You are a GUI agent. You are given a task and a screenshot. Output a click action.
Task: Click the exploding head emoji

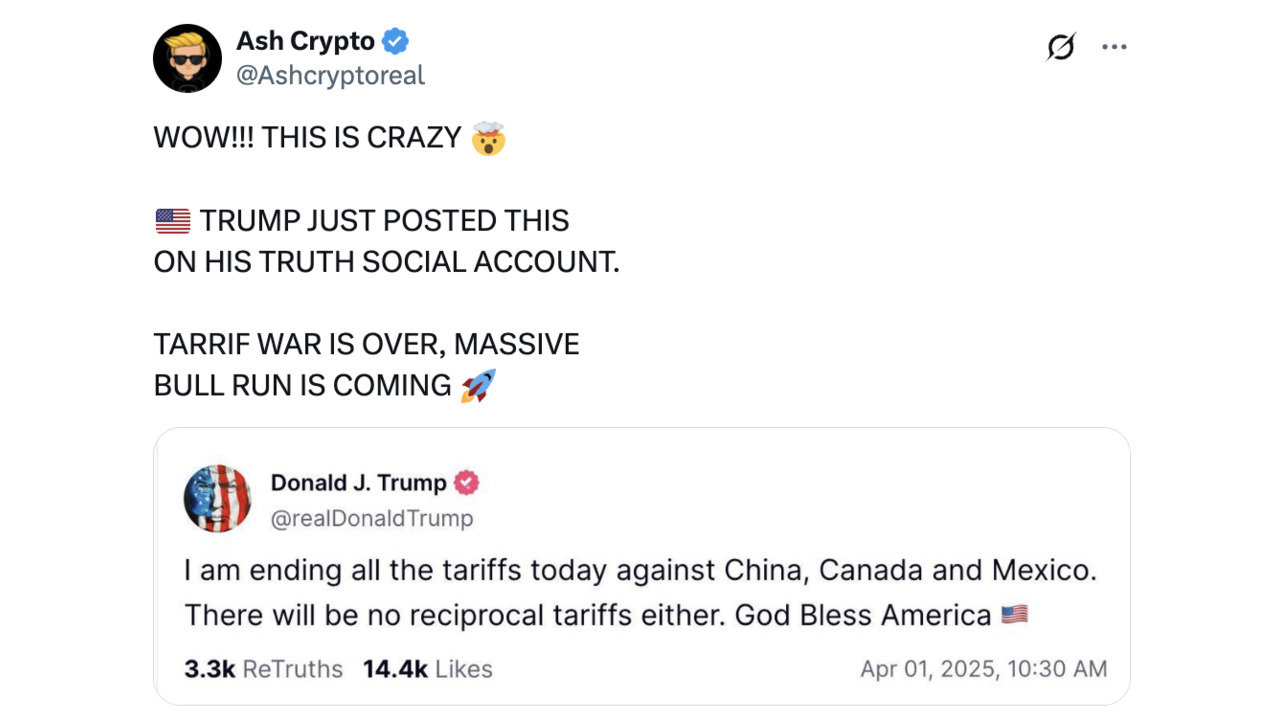click(489, 137)
